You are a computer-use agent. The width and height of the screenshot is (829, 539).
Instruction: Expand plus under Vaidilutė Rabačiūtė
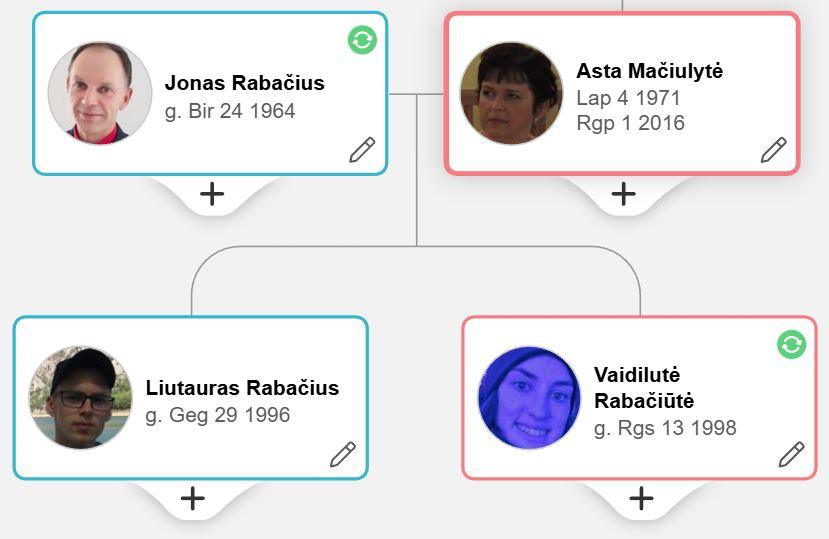[641, 498]
